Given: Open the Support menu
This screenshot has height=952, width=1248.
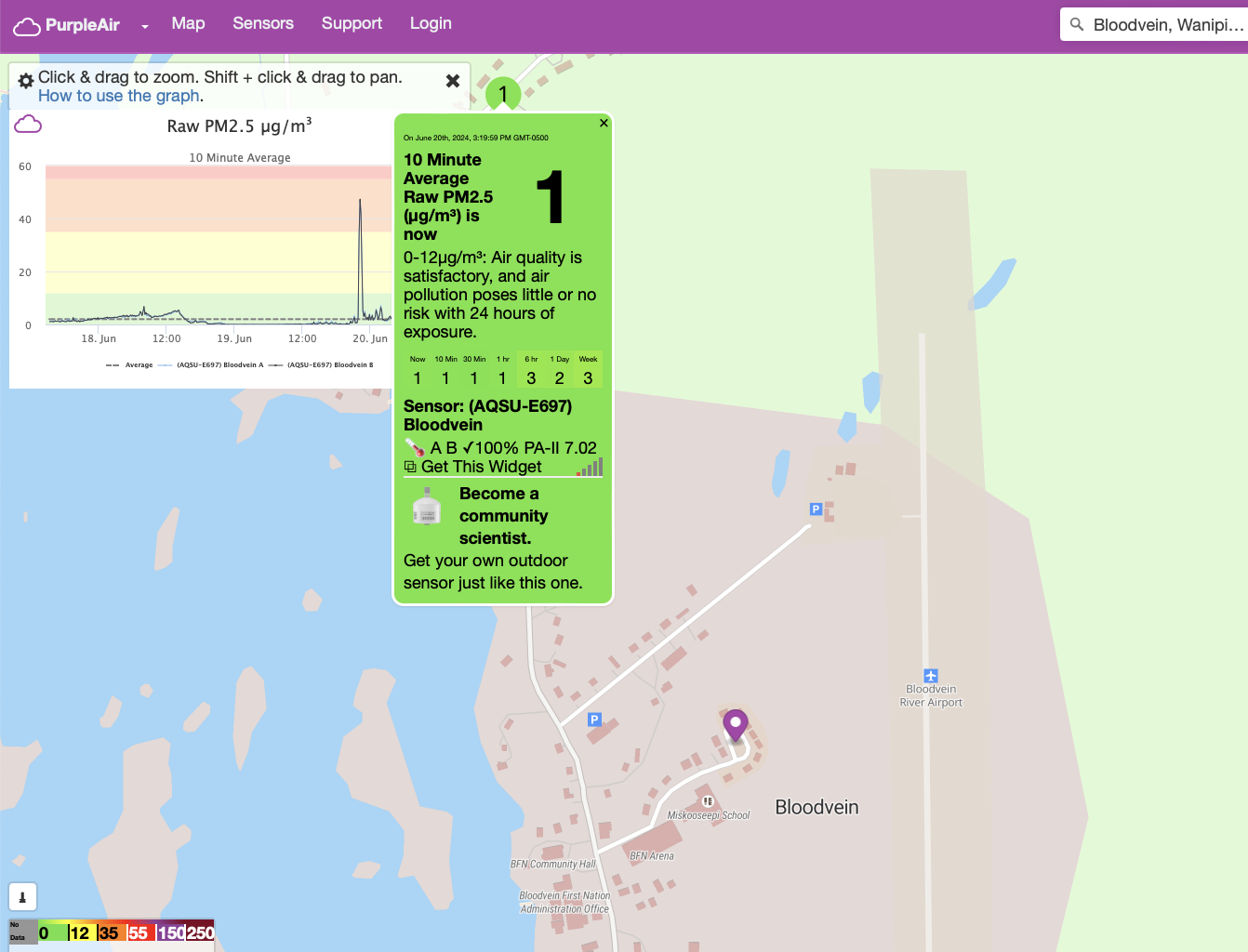Looking at the screenshot, I should [x=352, y=23].
